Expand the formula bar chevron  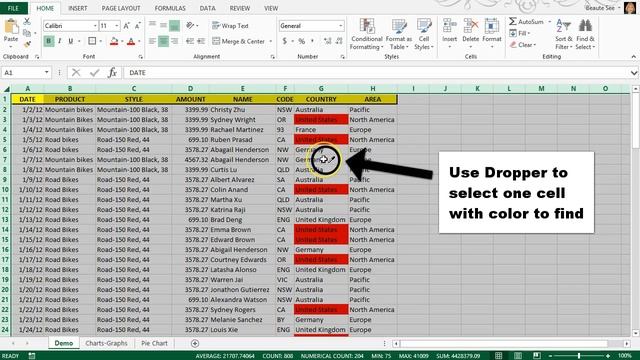point(633,73)
